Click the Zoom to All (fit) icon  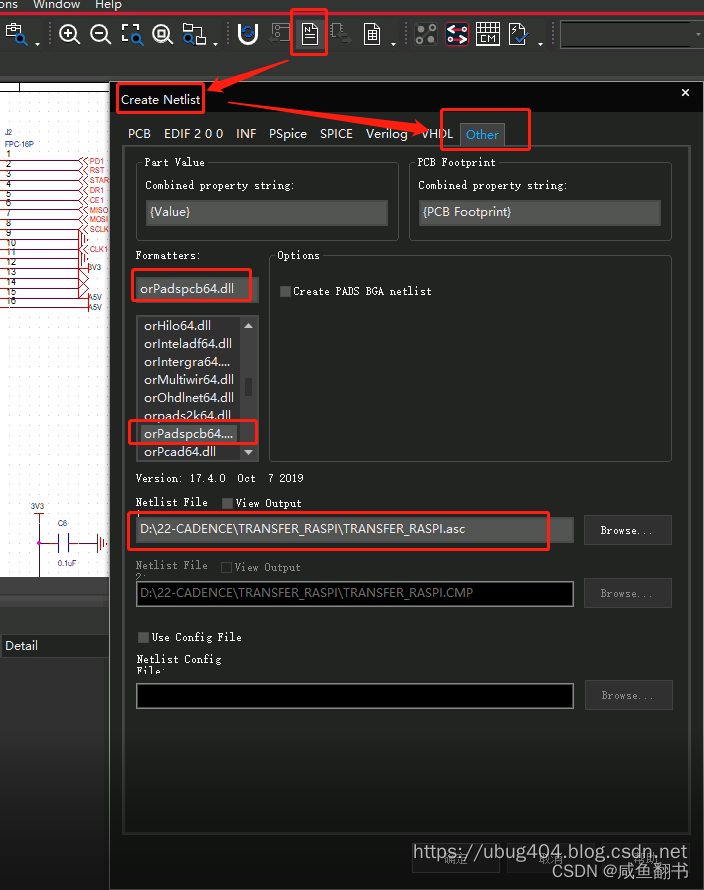coord(162,35)
